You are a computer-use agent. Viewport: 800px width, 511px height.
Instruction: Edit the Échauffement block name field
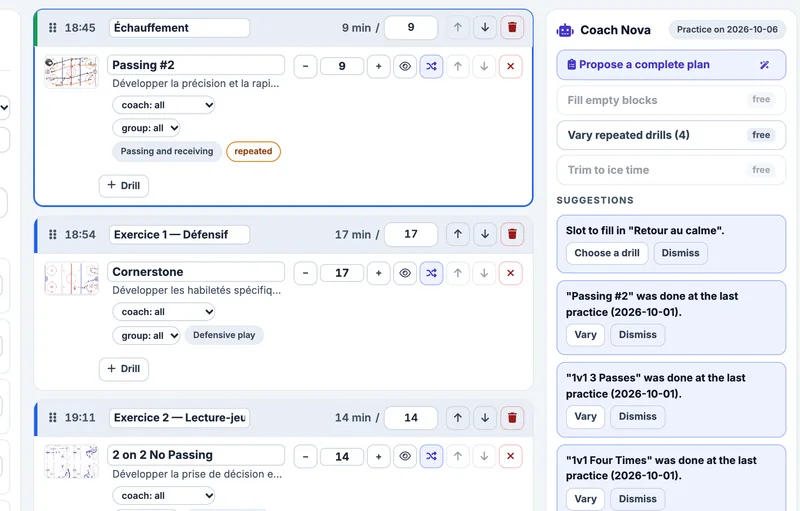click(x=179, y=28)
